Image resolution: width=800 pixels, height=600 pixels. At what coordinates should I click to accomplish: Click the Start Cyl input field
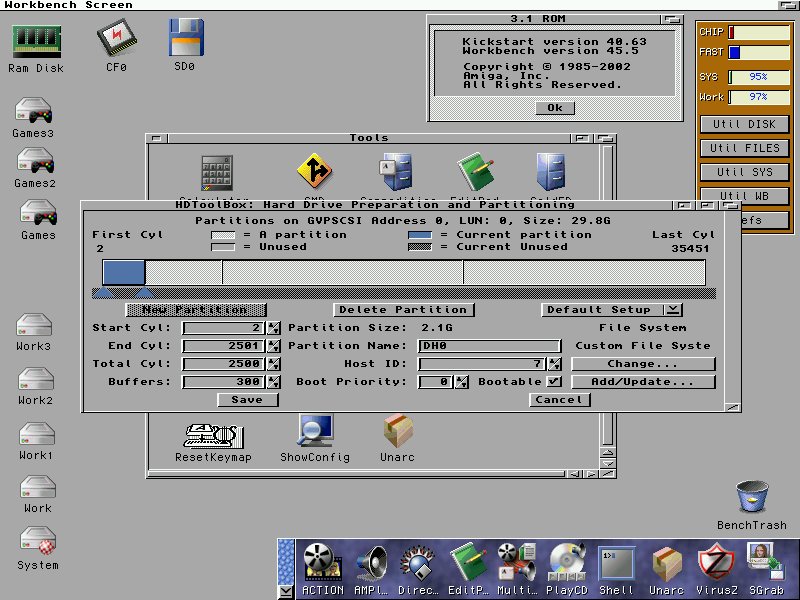pyautogui.click(x=224, y=328)
